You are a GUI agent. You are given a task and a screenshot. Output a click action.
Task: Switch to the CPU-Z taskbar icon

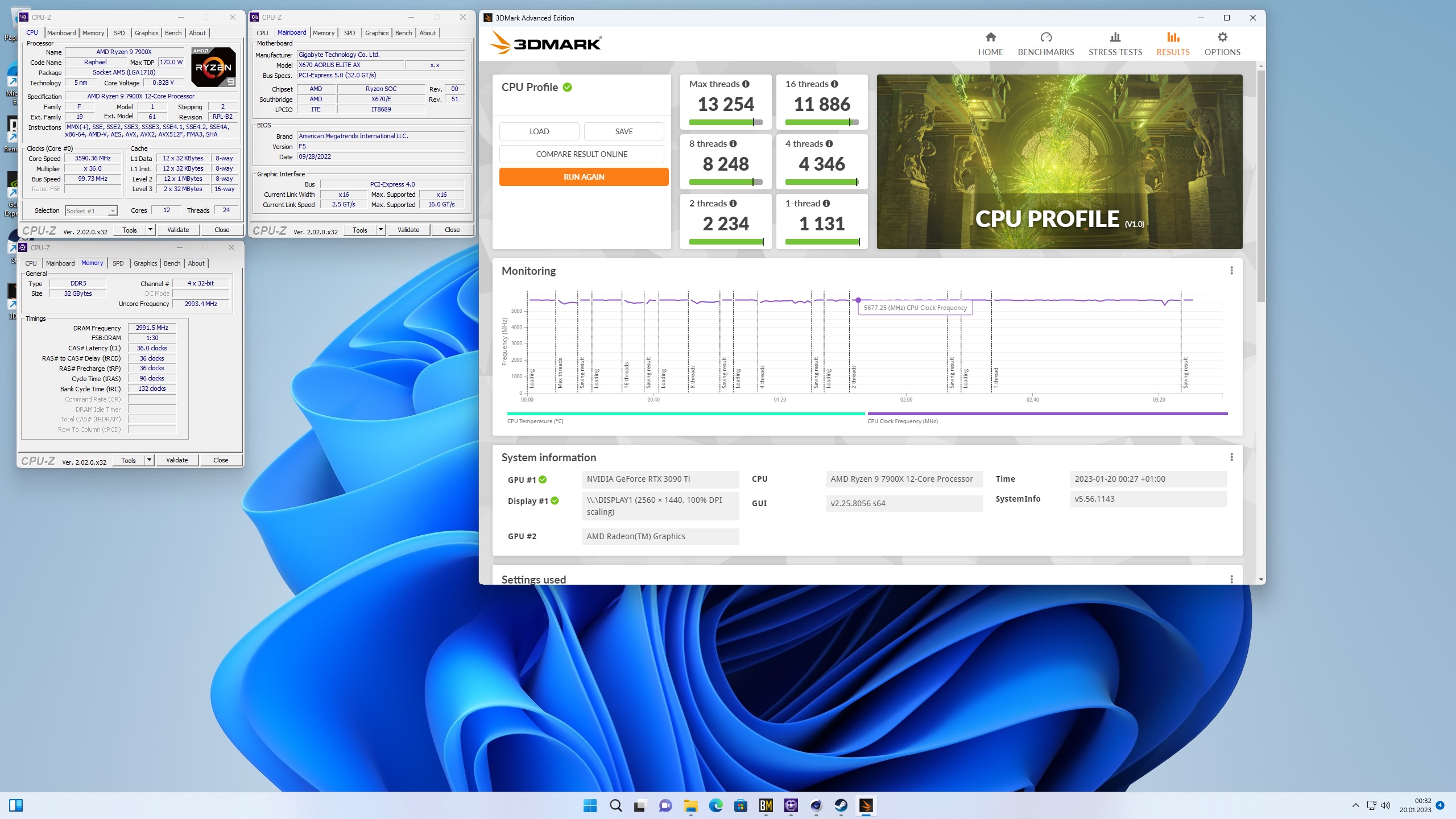791,805
